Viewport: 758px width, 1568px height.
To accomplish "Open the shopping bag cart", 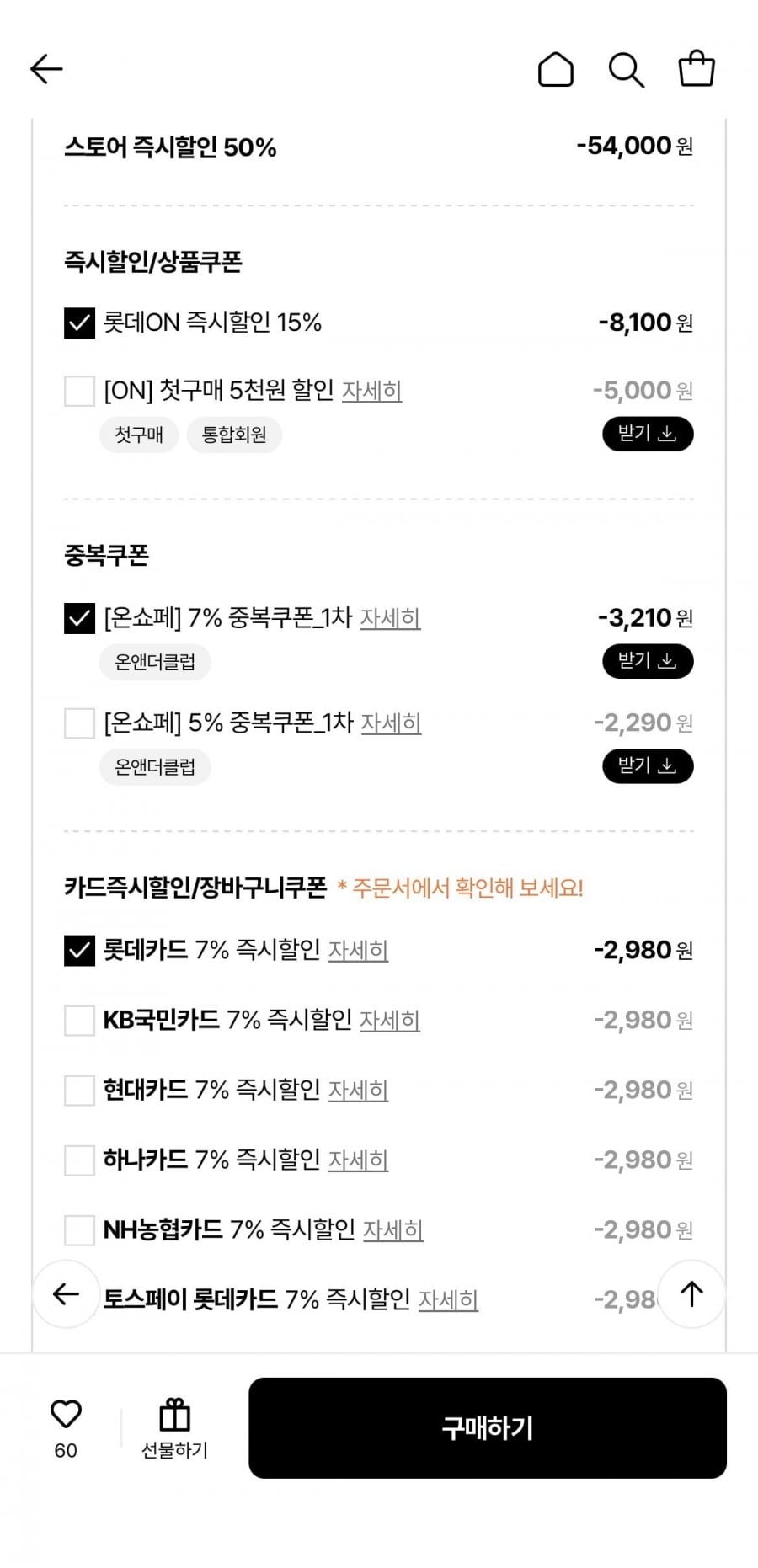I will (697, 69).
